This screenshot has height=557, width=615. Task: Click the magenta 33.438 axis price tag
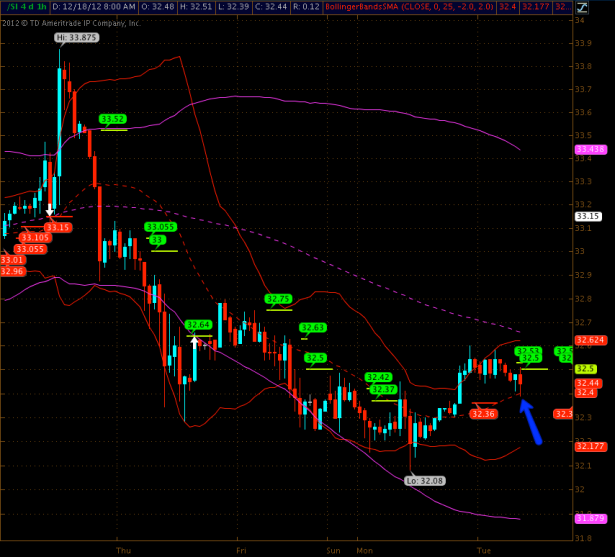590,149
